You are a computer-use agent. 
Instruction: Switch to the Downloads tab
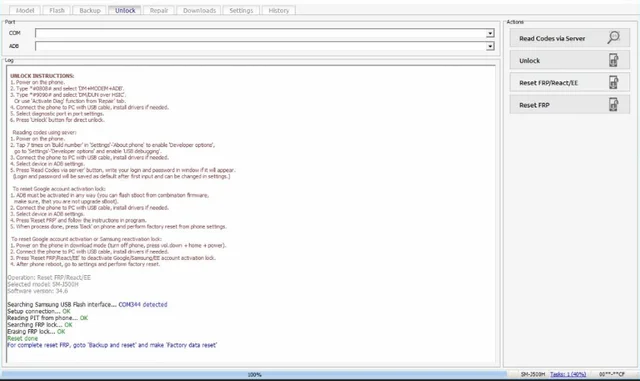coord(199,10)
